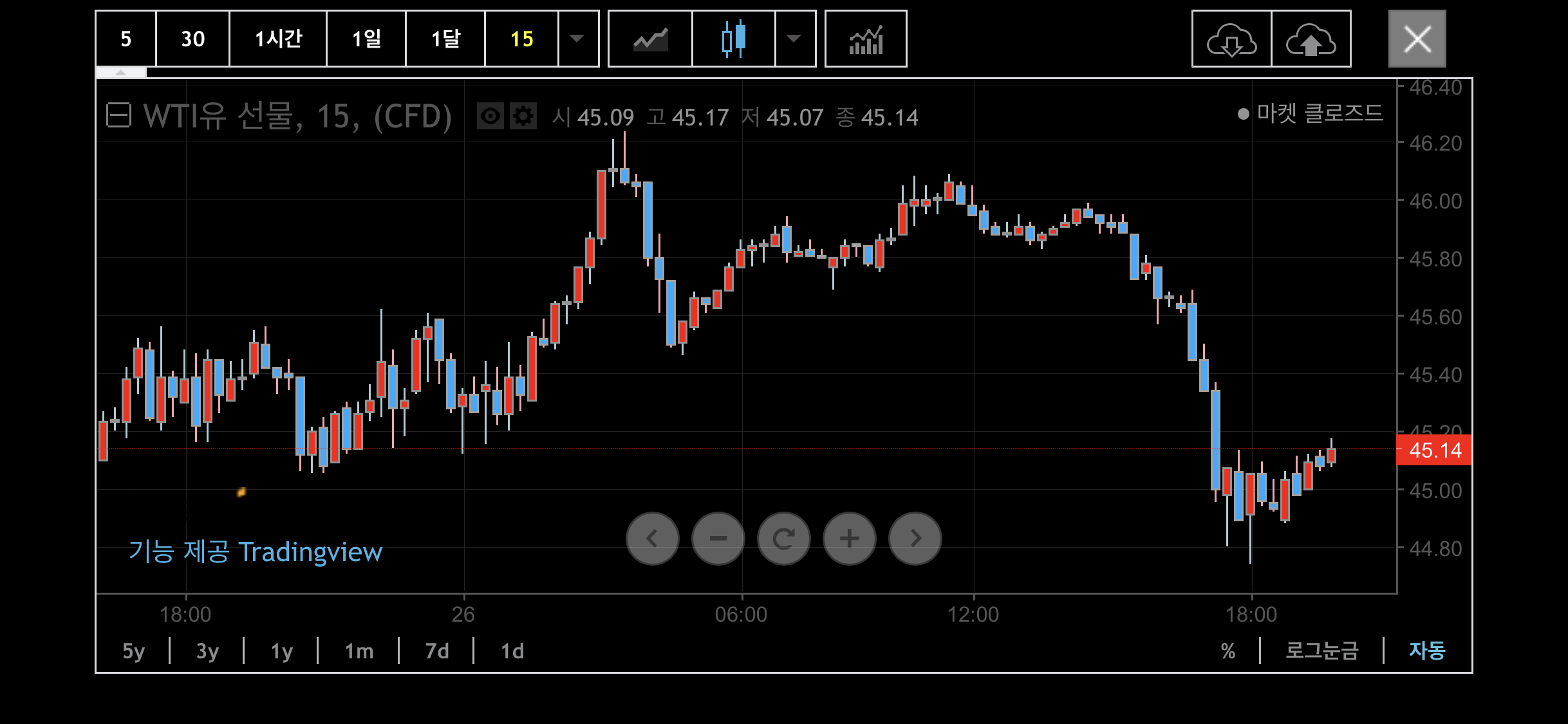Zoom out with the minus button

pyautogui.click(x=718, y=539)
